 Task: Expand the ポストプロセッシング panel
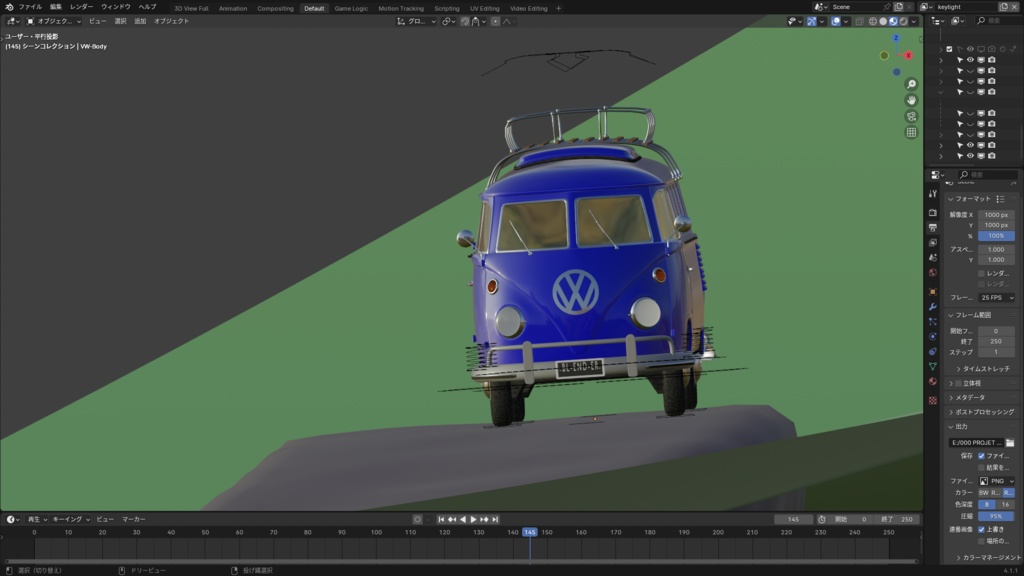pos(982,412)
